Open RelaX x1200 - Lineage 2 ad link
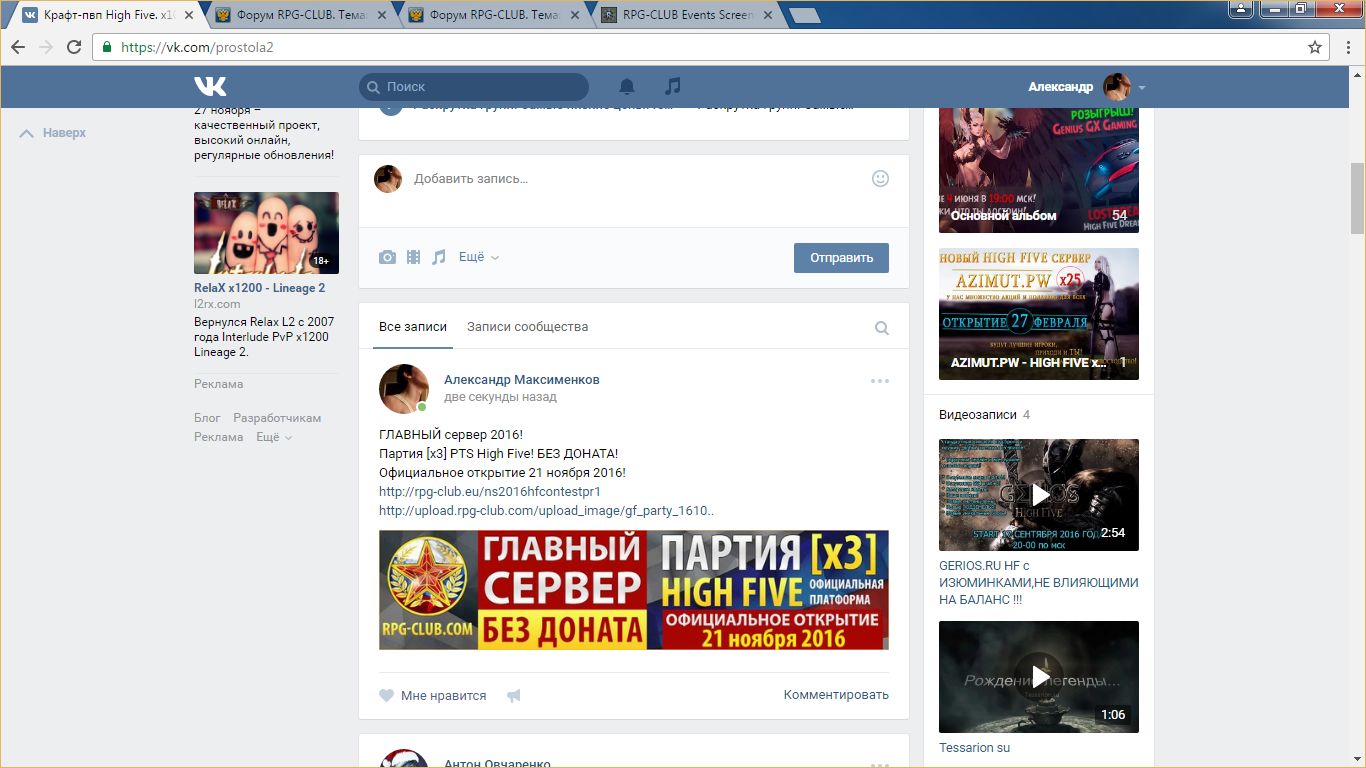Image resolution: width=1366 pixels, height=768 pixels. coord(259,288)
